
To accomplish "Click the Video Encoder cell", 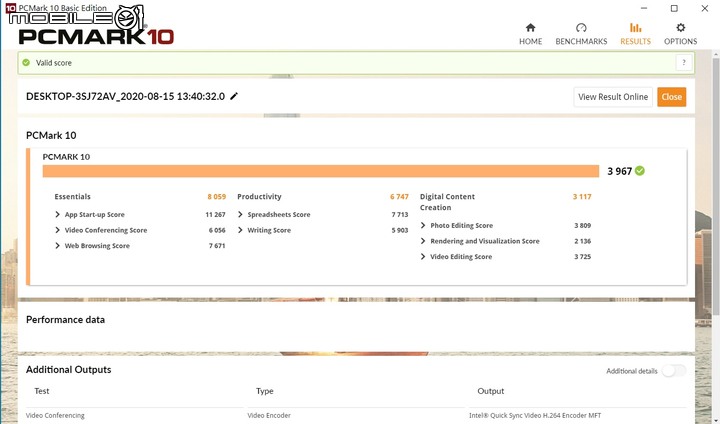I will pos(269,415).
